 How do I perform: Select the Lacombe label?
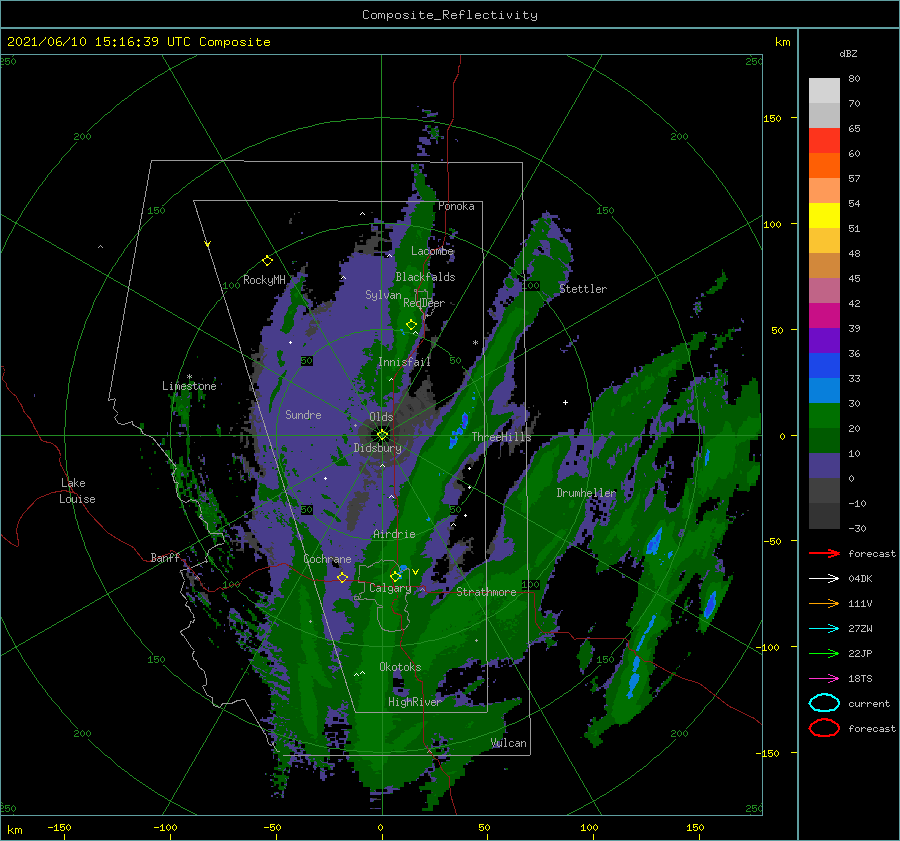(432, 251)
